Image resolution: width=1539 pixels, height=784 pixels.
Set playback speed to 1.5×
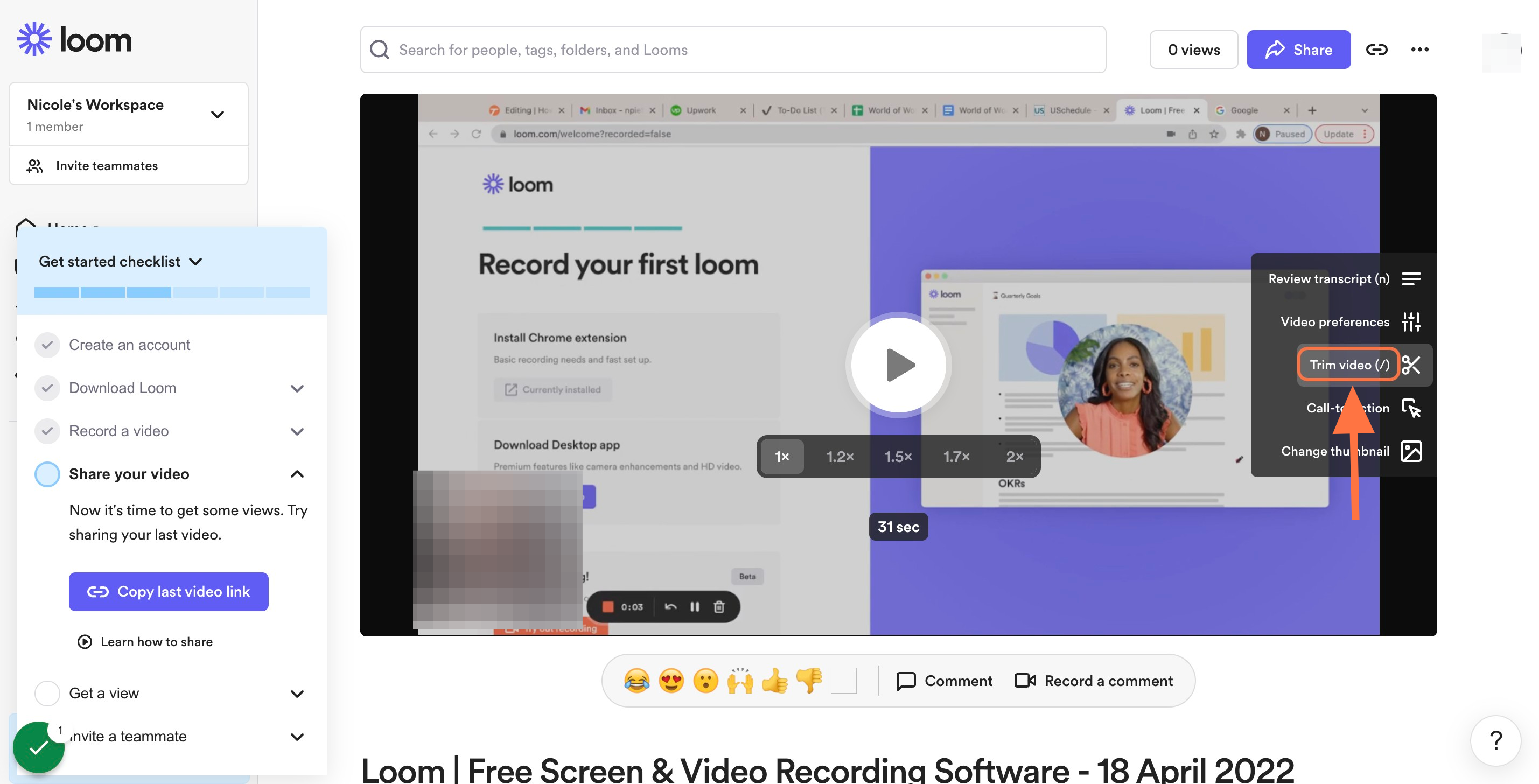tap(898, 457)
